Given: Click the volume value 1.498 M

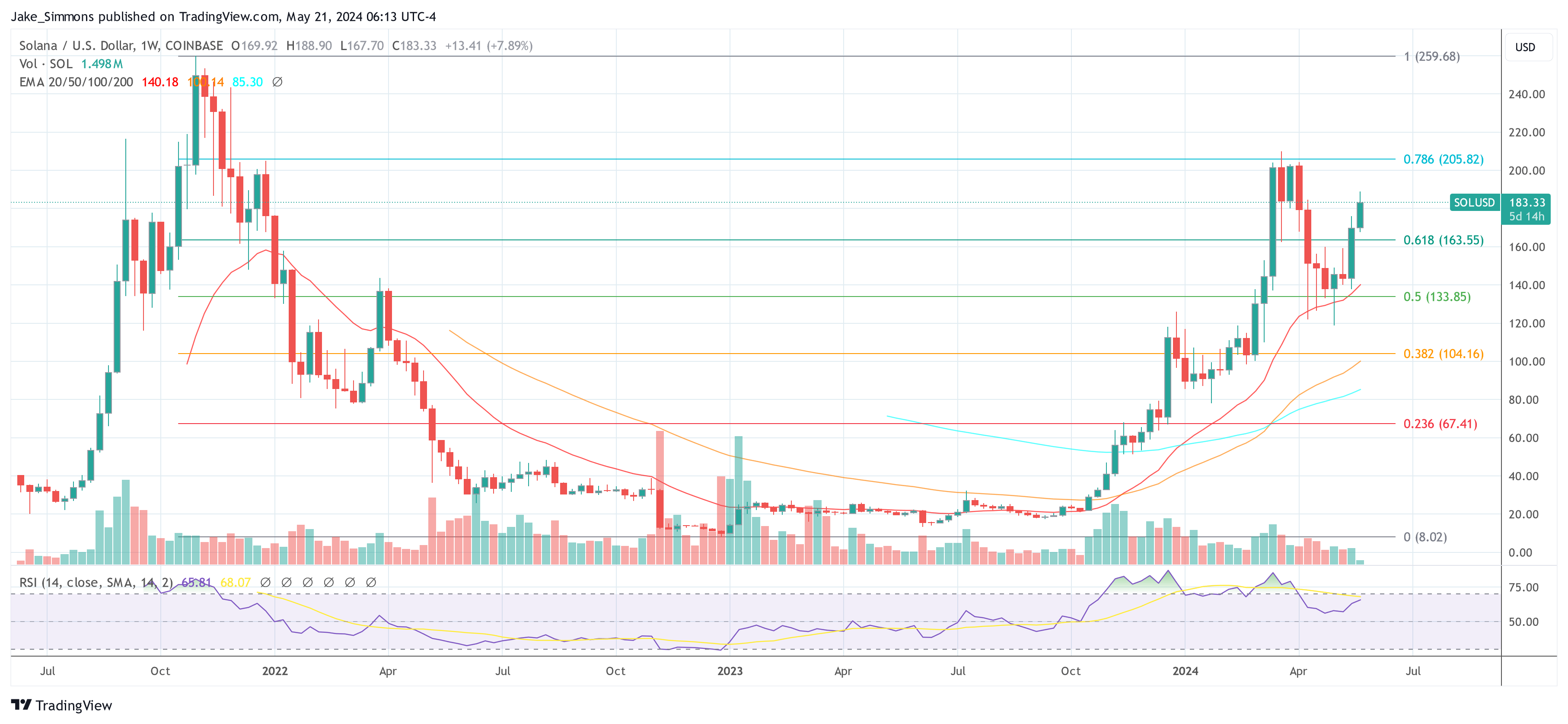Looking at the screenshot, I should pos(102,64).
